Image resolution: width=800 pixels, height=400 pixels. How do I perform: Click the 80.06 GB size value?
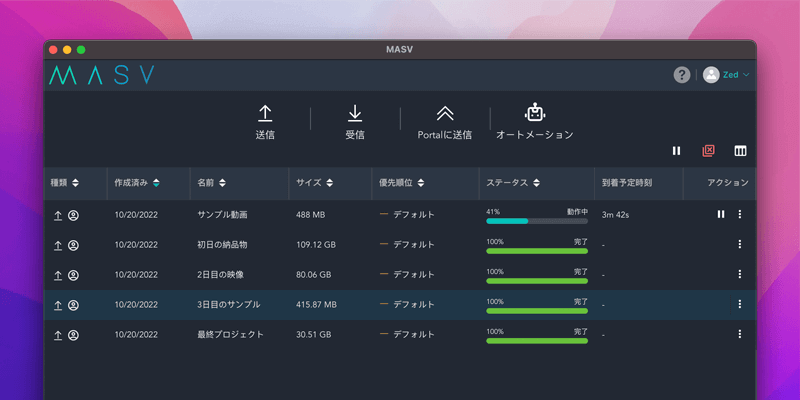(x=314, y=274)
